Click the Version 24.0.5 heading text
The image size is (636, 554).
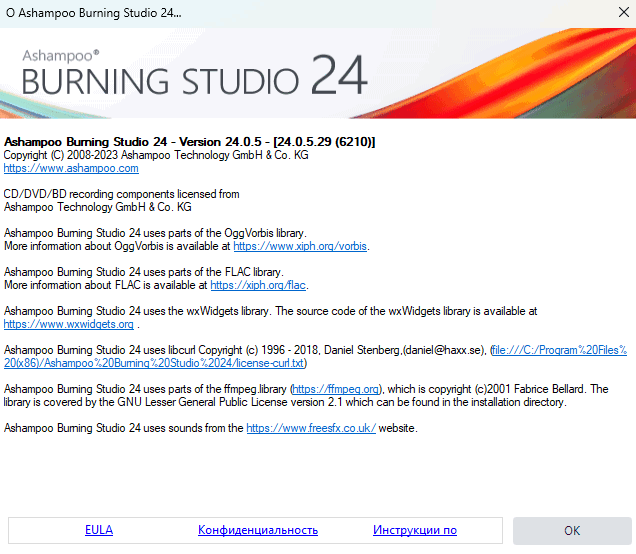tap(189, 142)
